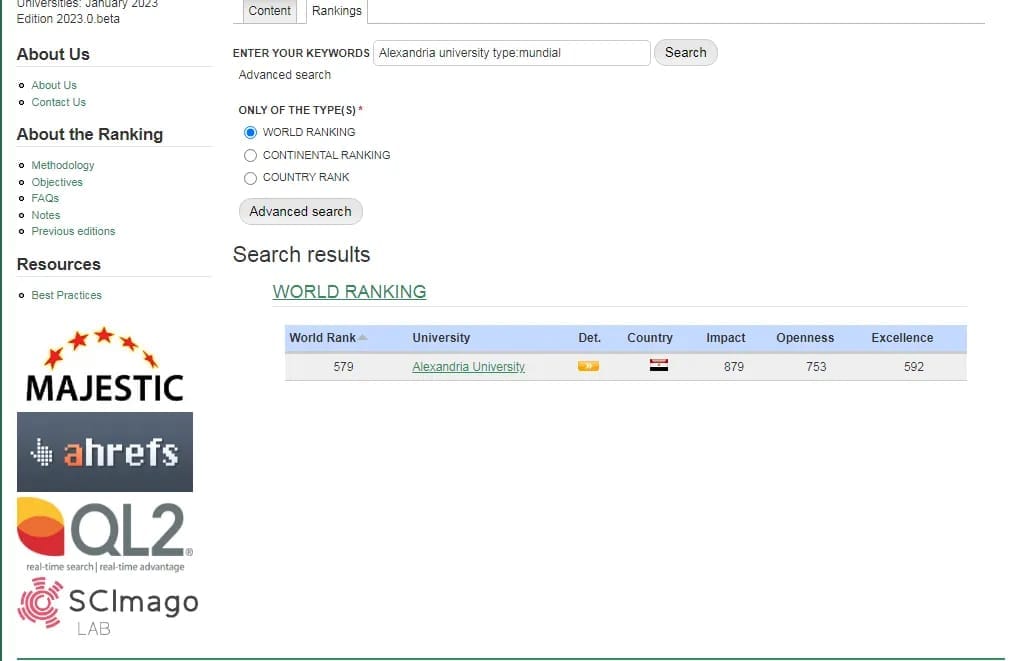Open the Methodology link in sidebar

pyautogui.click(x=63, y=165)
